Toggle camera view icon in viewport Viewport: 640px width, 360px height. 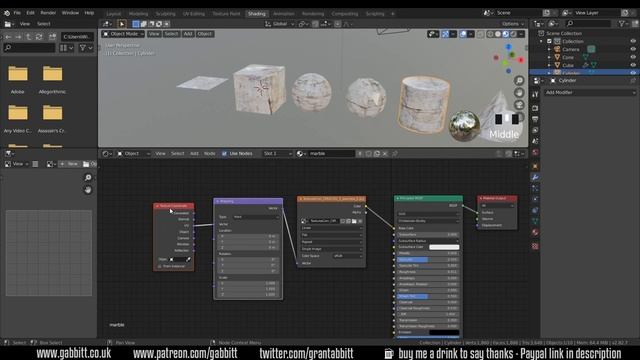point(519,105)
